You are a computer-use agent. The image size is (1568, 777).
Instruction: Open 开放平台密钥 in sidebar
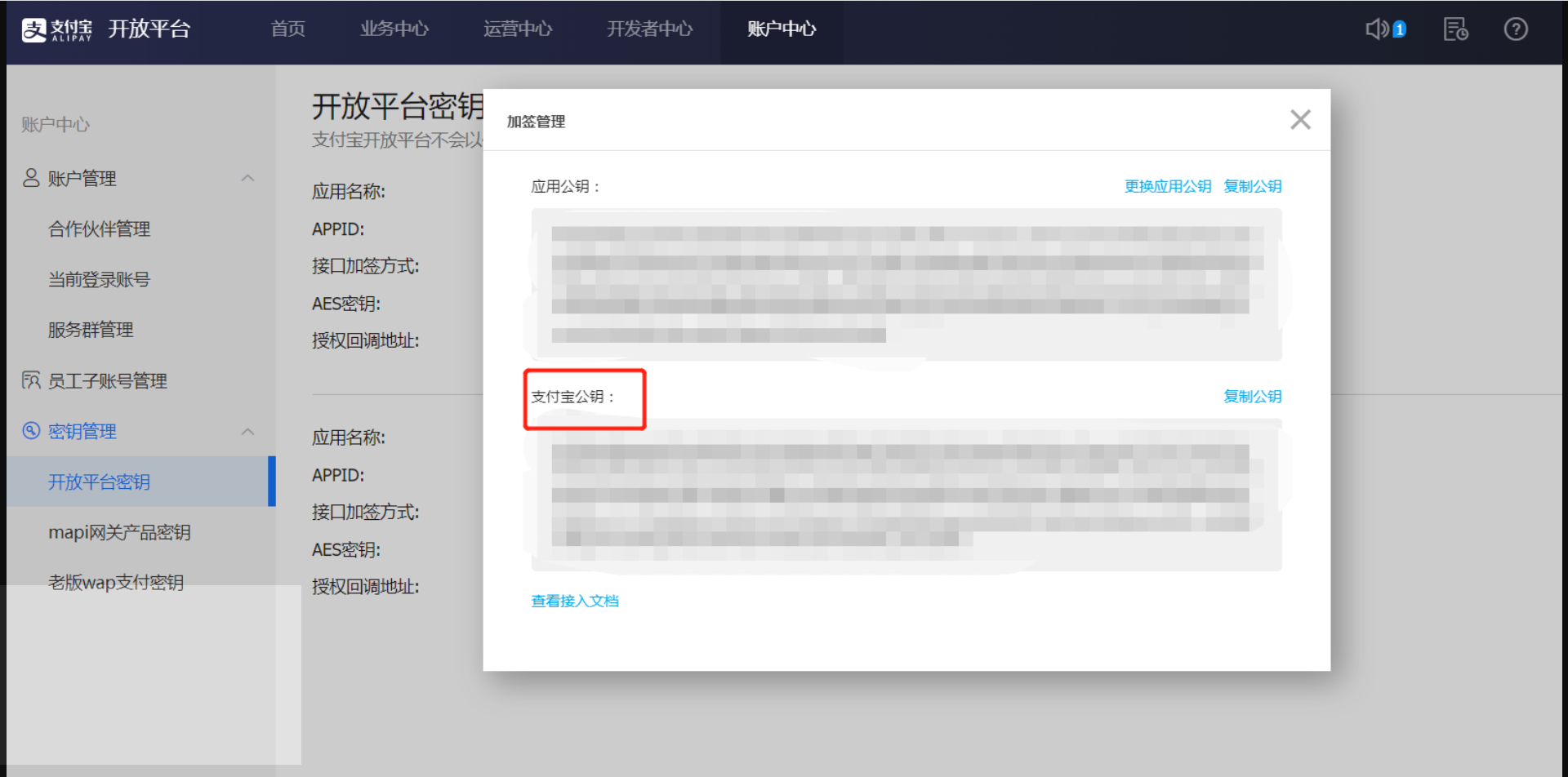[99, 482]
